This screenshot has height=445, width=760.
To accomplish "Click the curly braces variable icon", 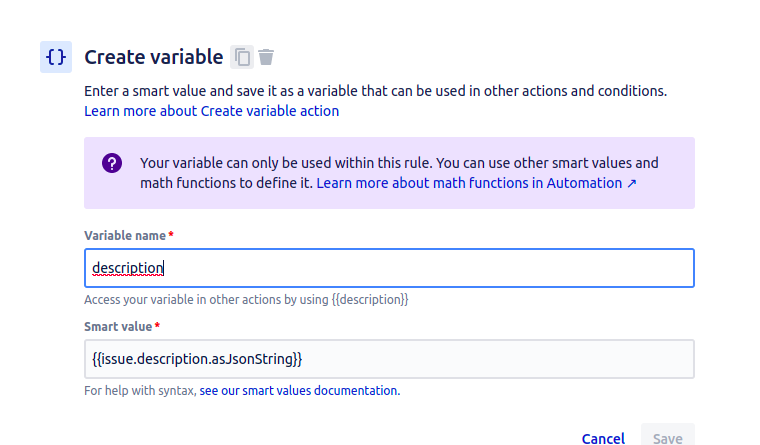I will (x=56, y=57).
